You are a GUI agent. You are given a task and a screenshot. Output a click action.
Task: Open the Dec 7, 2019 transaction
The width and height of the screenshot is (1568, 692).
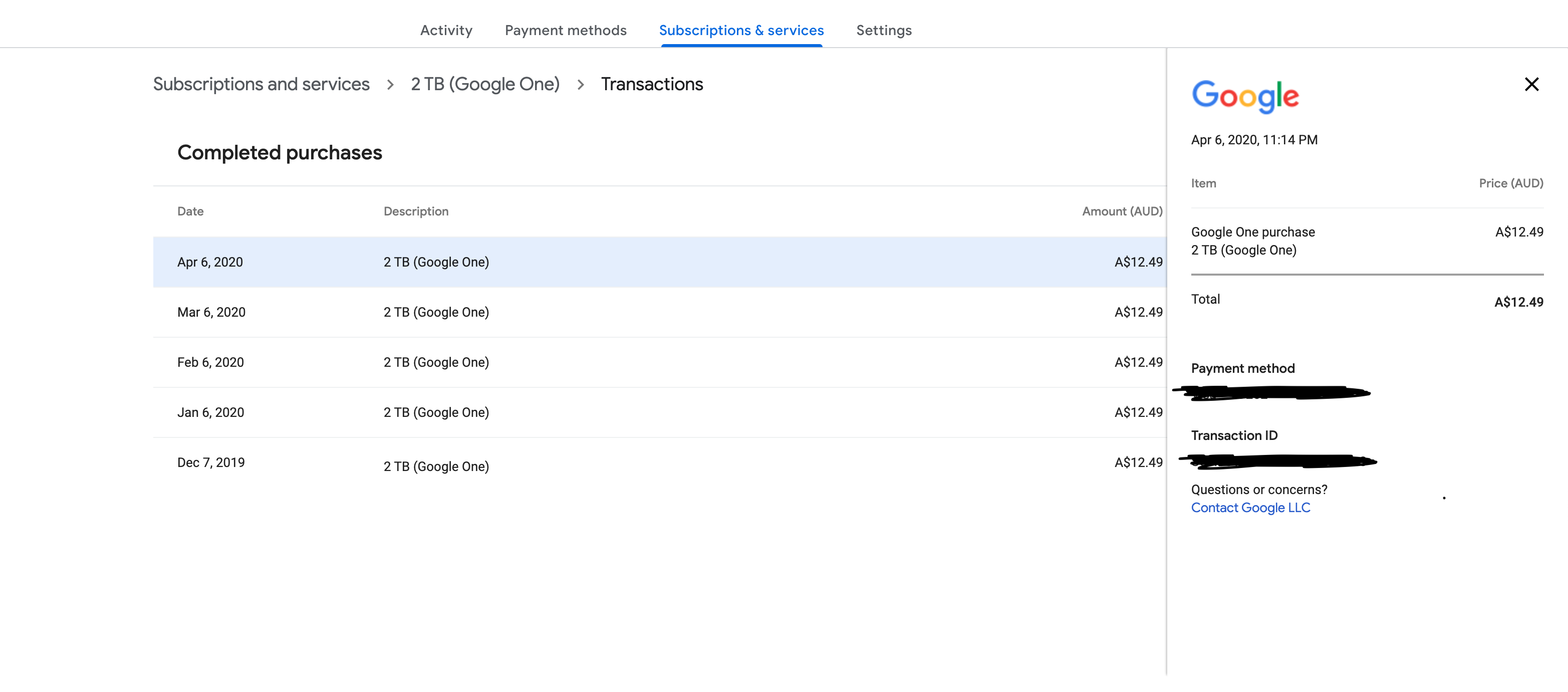(x=660, y=463)
